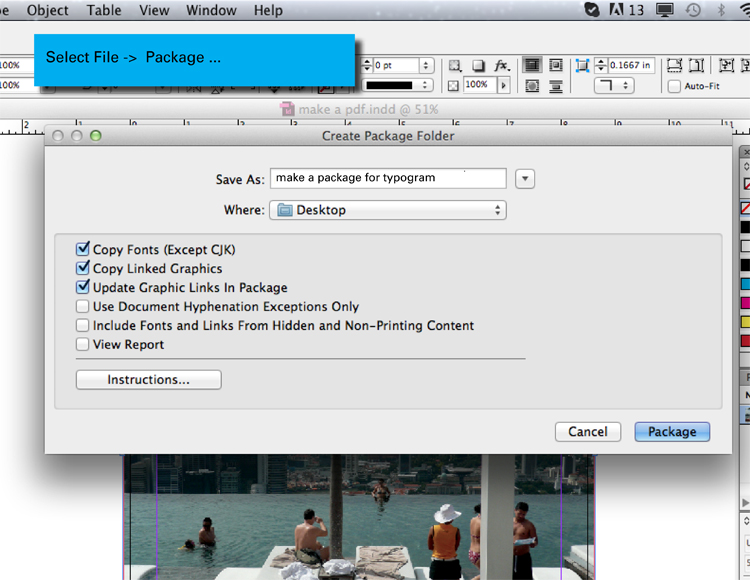Click the Adobe updates count 13

click(636, 10)
